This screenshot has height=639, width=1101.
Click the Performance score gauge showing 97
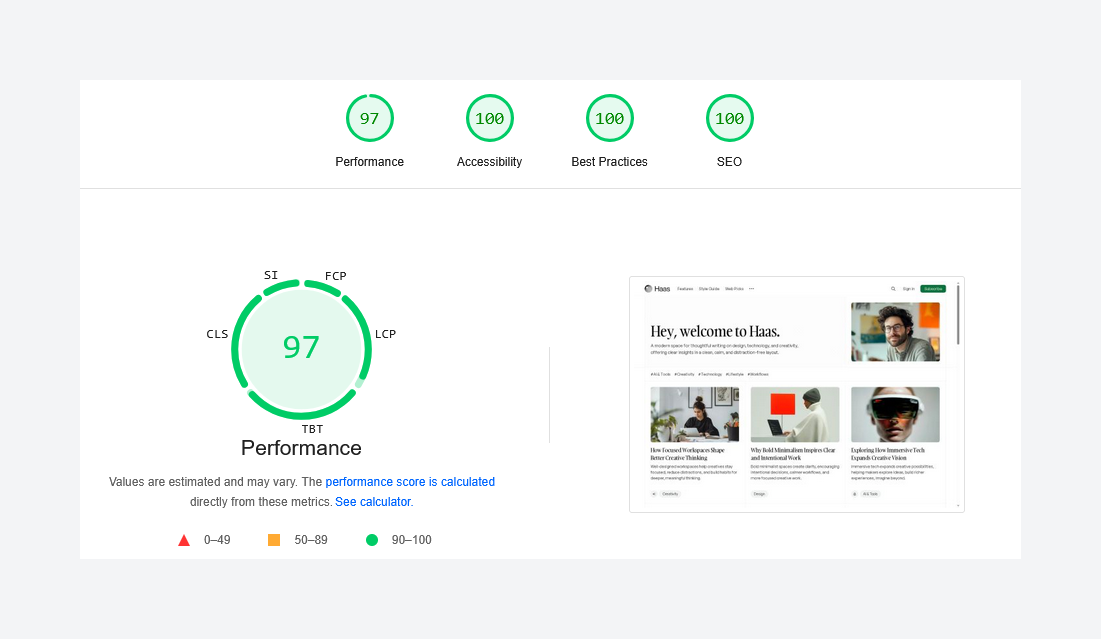(370, 117)
